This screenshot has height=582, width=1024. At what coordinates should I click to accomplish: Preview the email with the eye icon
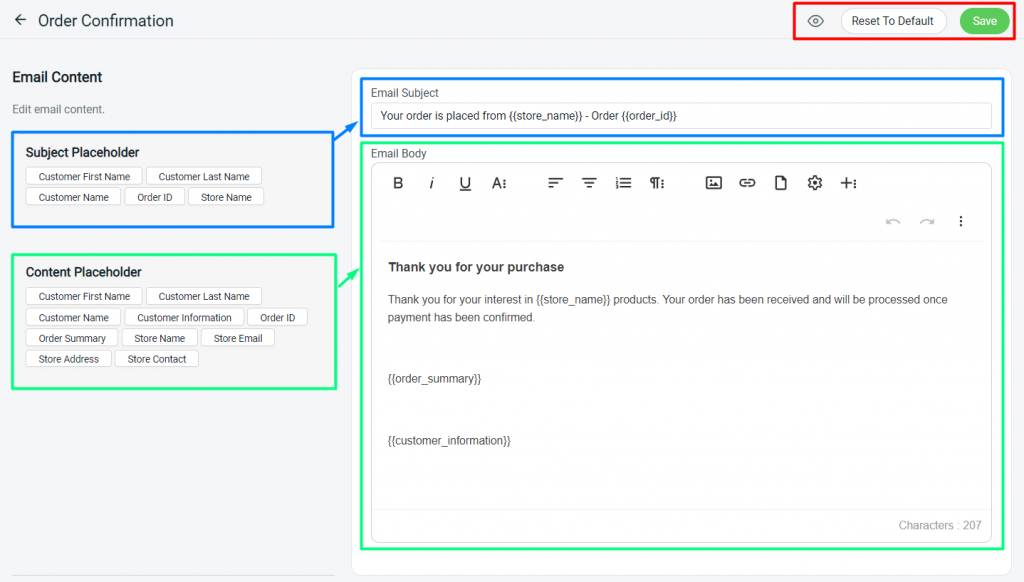click(x=815, y=20)
